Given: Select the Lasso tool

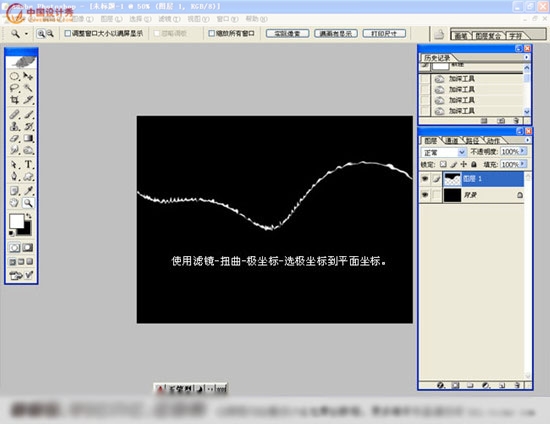Looking at the screenshot, I should click(x=15, y=88).
